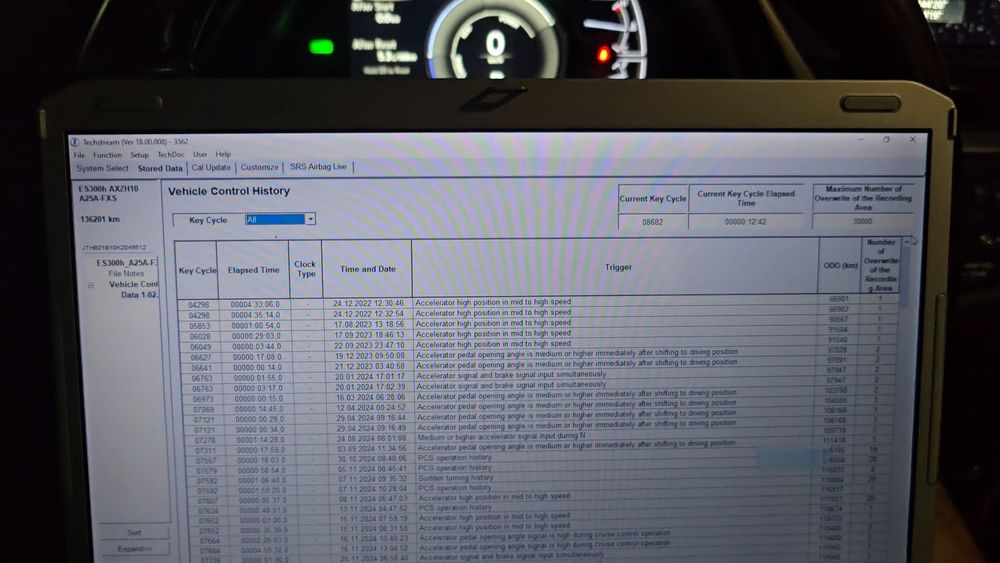
Task: Open the Key Cycle dropdown arrow
Action: [x=310, y=219]
